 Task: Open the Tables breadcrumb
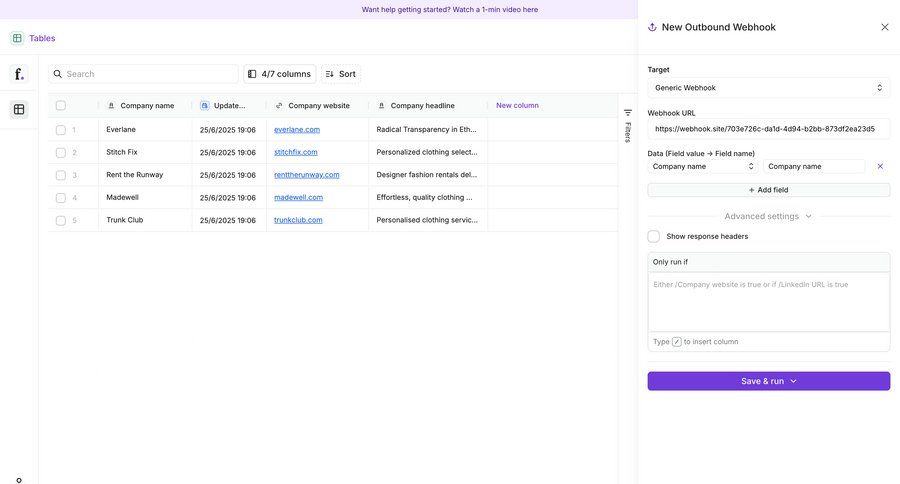[x=42, y=38]
